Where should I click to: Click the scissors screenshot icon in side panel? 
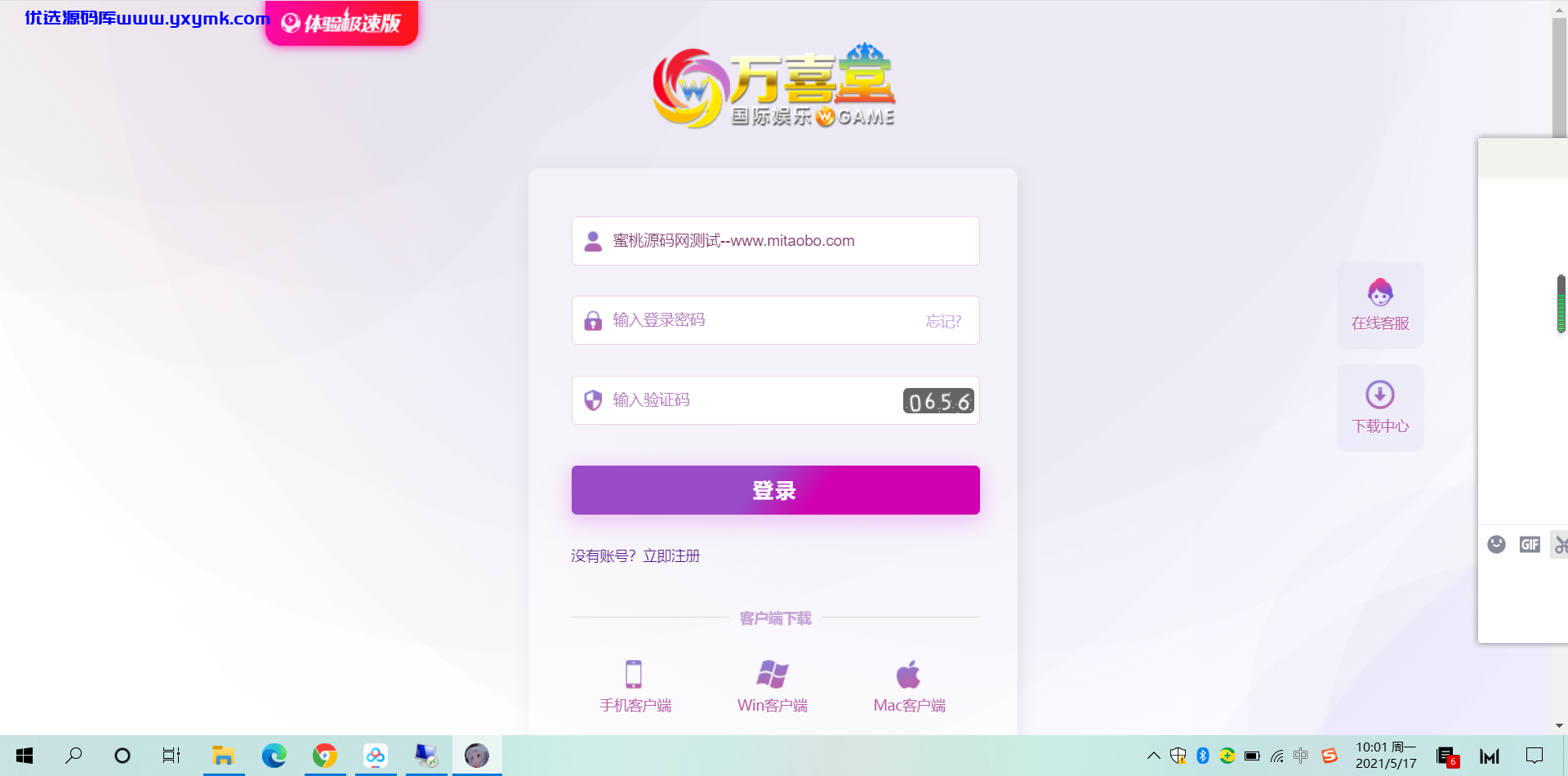coord(1561,544)
